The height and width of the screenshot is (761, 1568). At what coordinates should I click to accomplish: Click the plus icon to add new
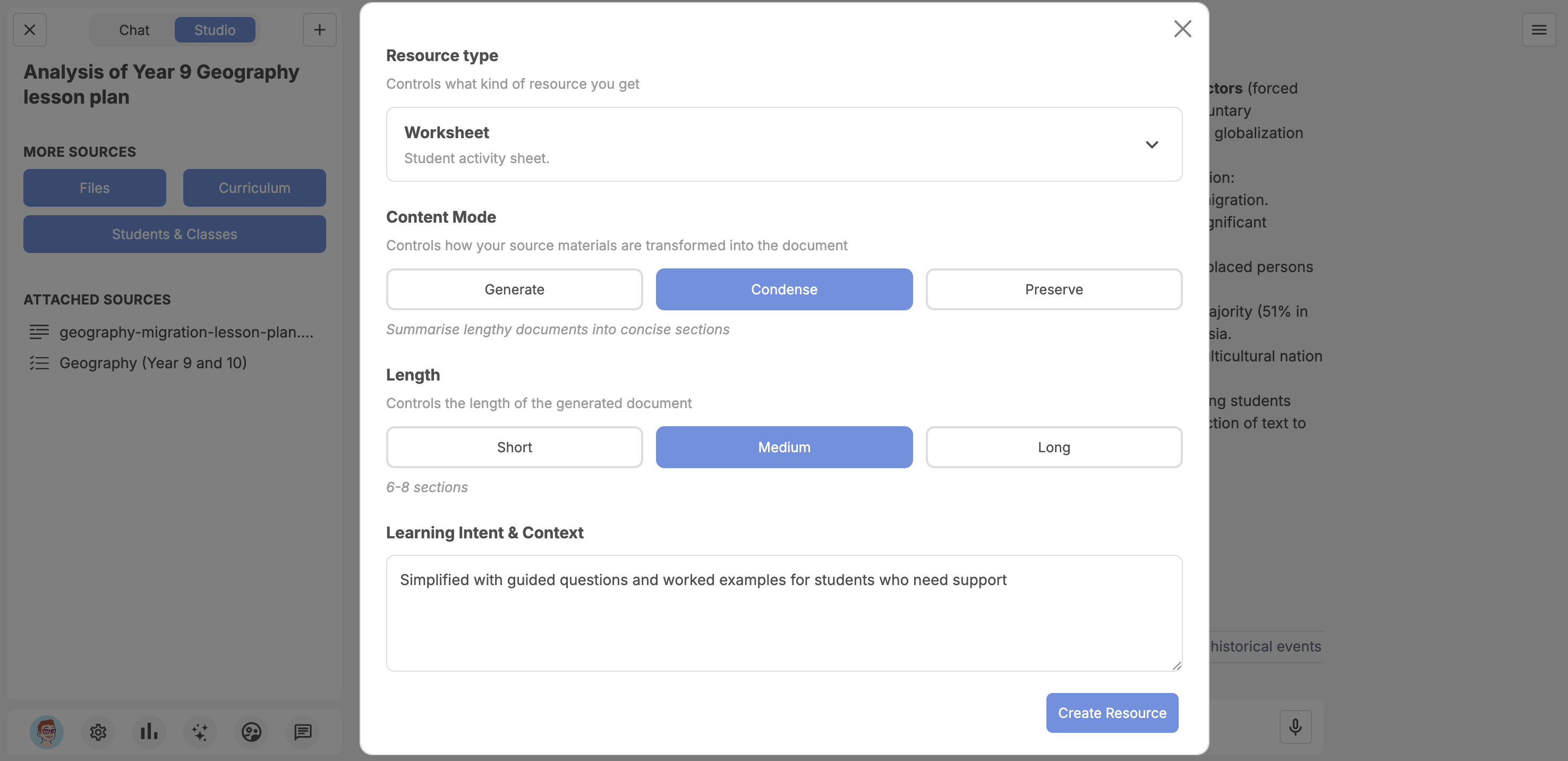pyautogui.click(x=320, y=30)
